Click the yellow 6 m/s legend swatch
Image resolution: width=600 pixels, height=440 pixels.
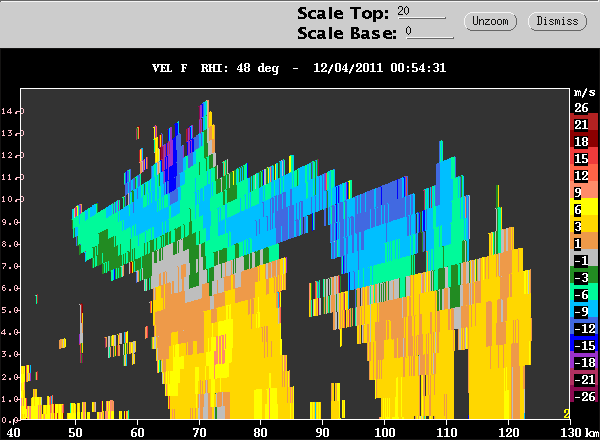[580, 209]
